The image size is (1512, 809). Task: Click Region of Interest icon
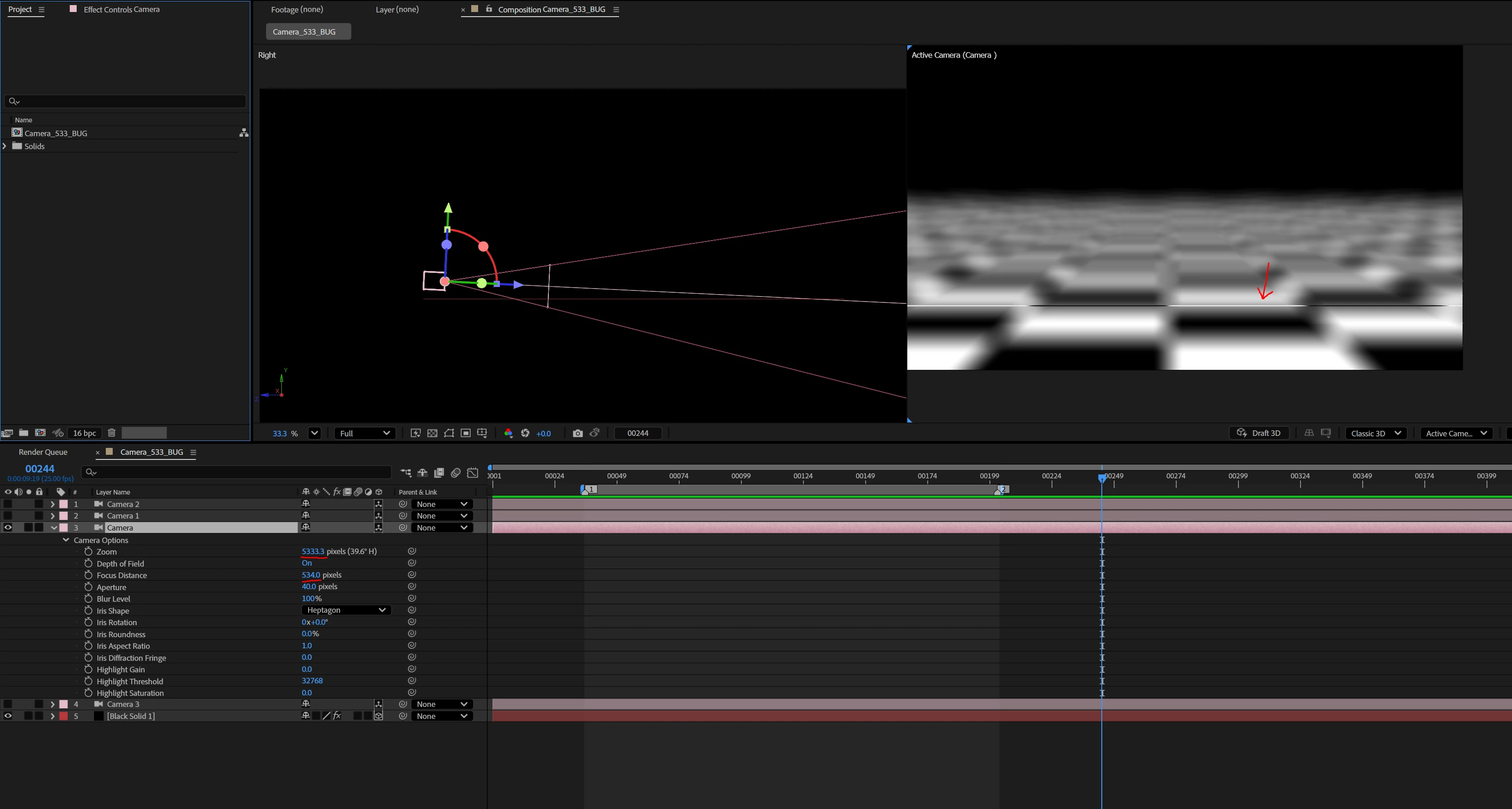(466, 433)
